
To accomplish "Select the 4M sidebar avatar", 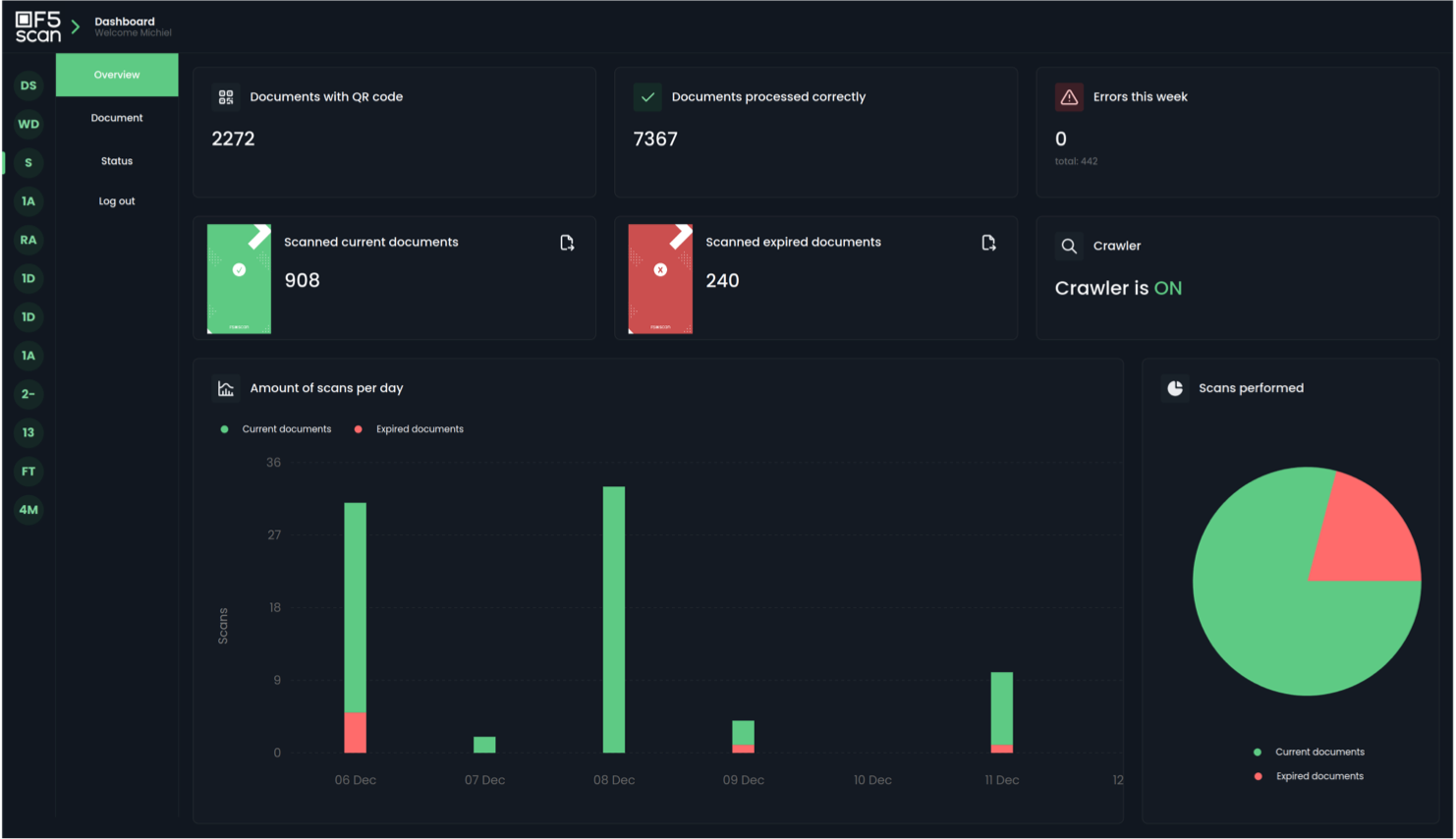I will (28, 510).
